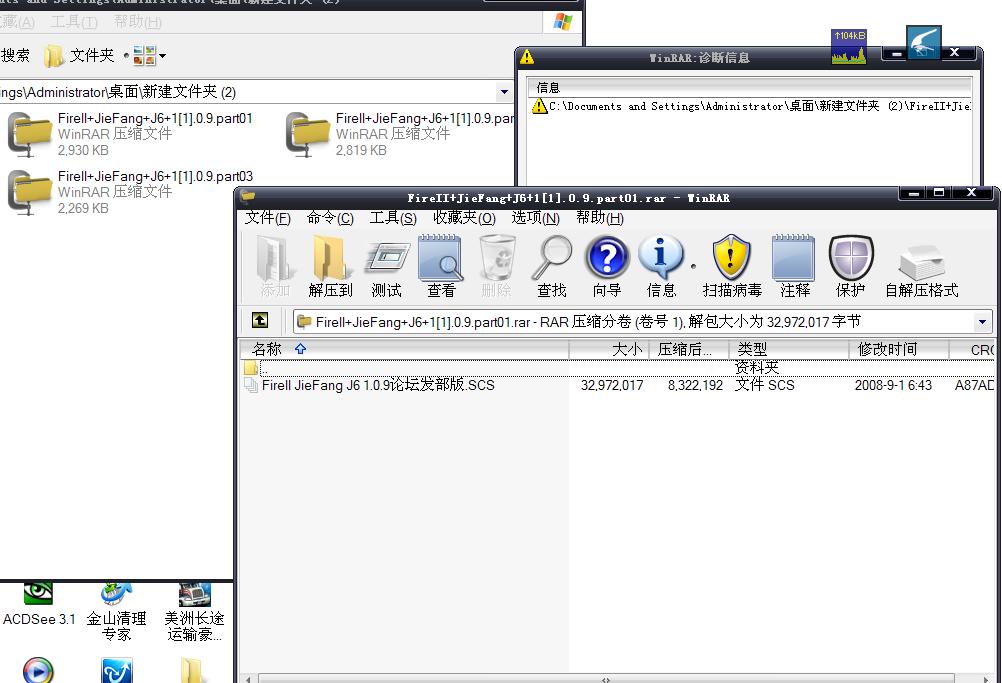Screen dimensions: 1002x683
Task: Open Explorer's Tools (工具) menu
Action: point(73,22)
